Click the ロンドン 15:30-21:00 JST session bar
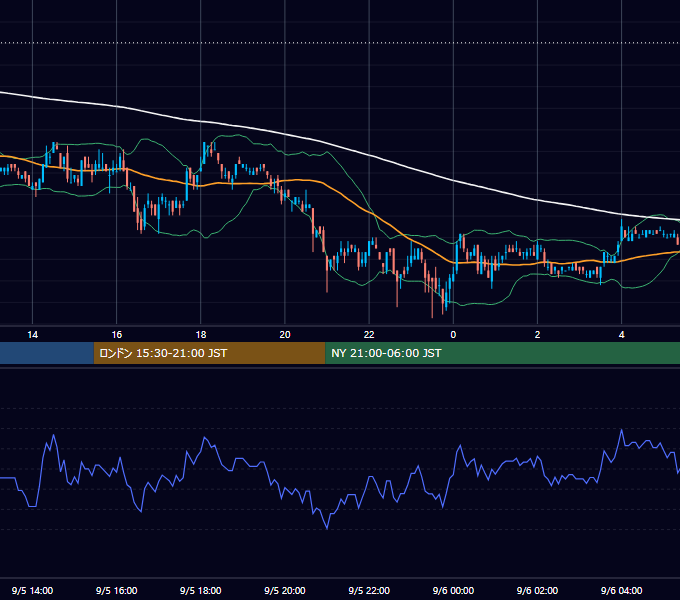This screenshot has height=600, width=680. coord(209,353)
